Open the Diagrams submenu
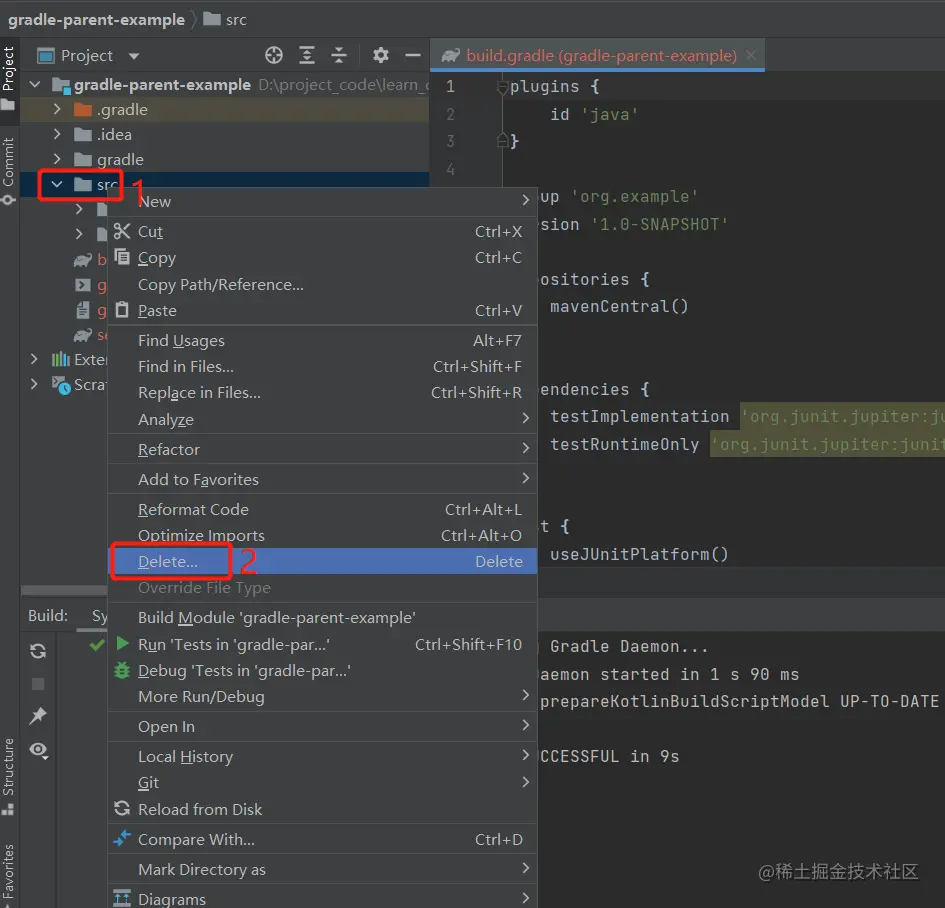Image resolution: width=945 pixels, height=908 pixels. coord(322,898)
